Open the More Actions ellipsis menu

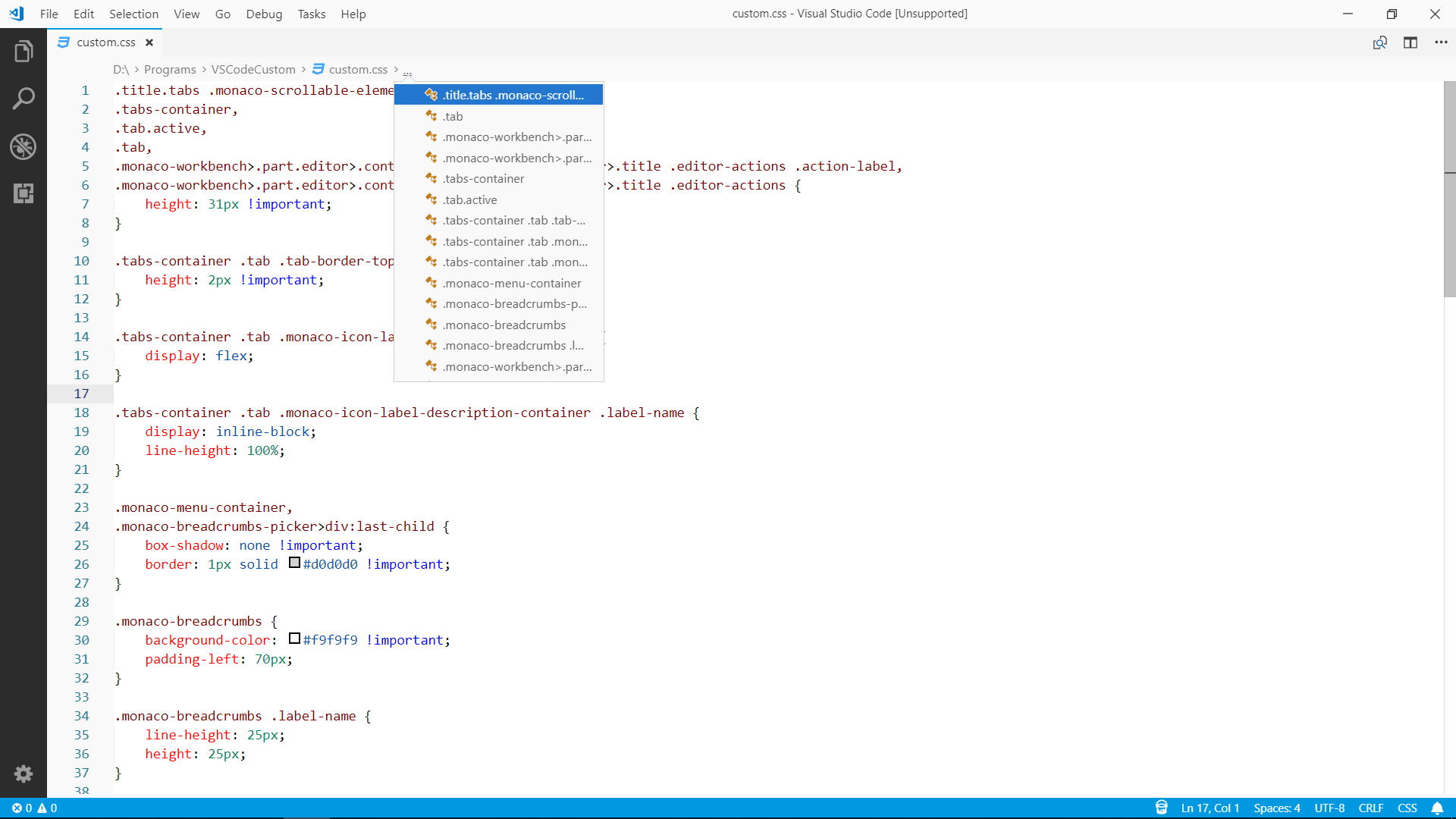[x=1441, y=42]
